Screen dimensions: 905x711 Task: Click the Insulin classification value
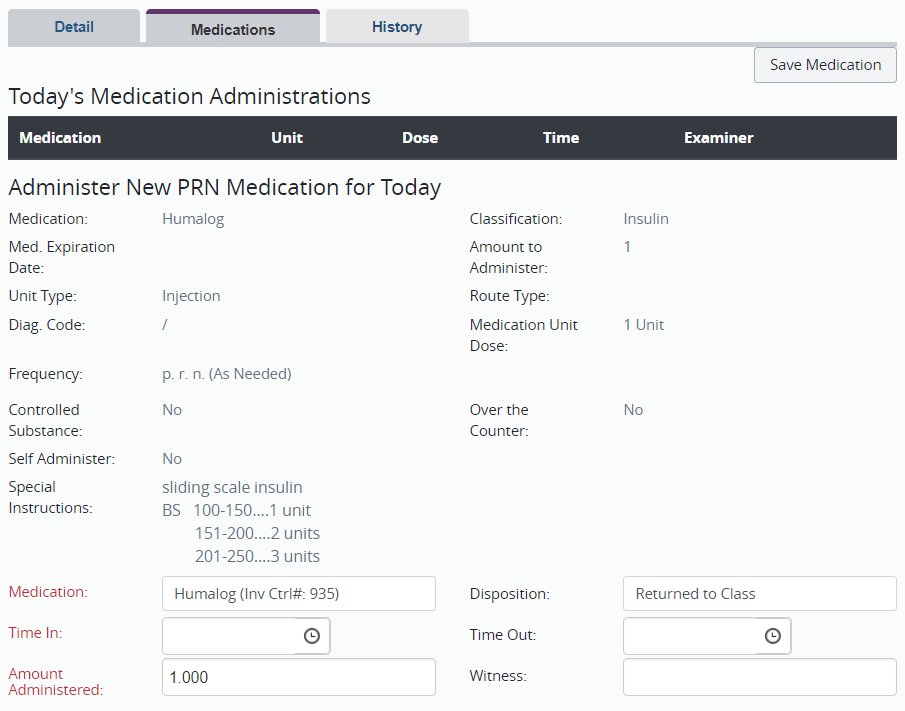(646, 219)
